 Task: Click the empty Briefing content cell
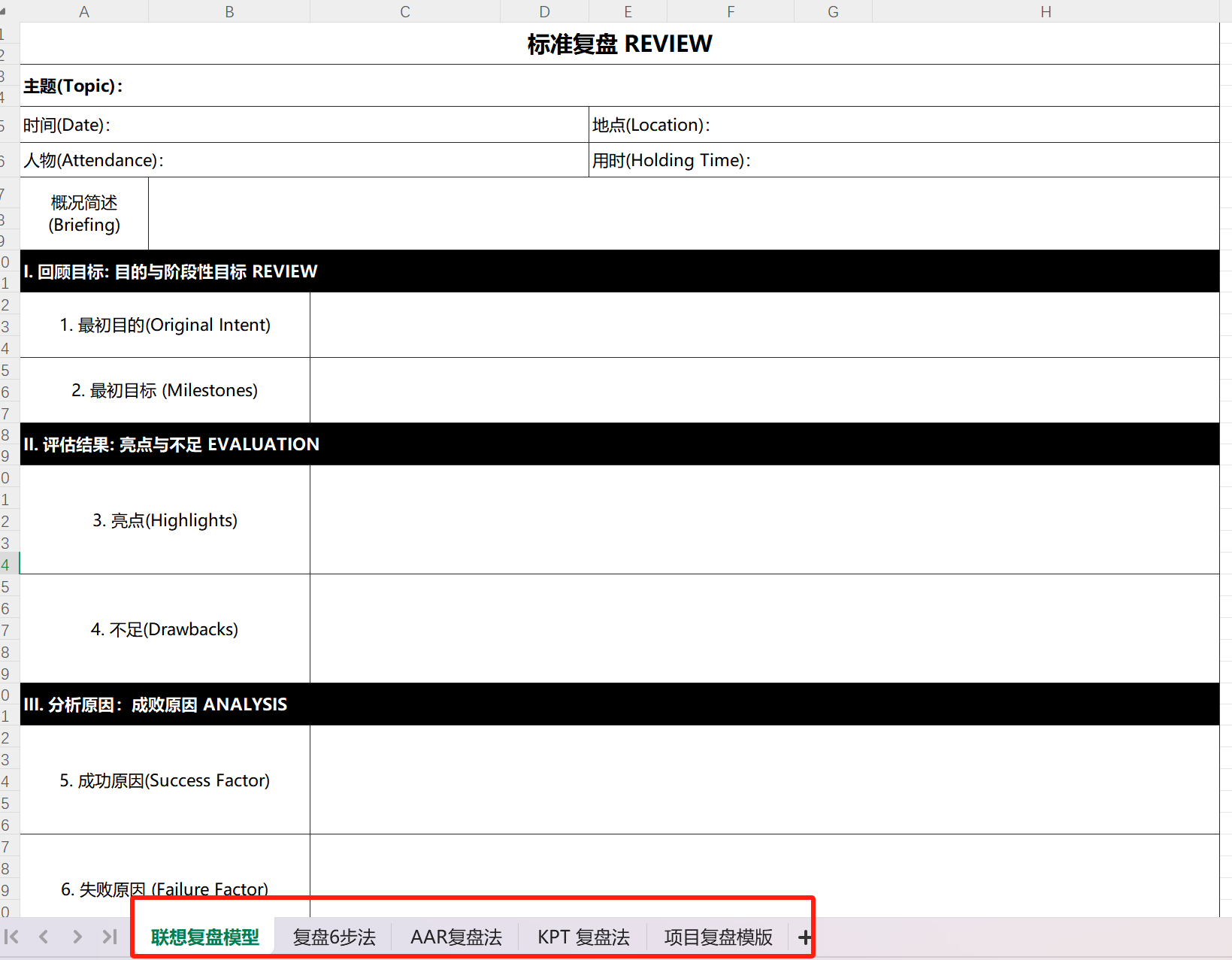pyautogui.click(x=683, y=214)
